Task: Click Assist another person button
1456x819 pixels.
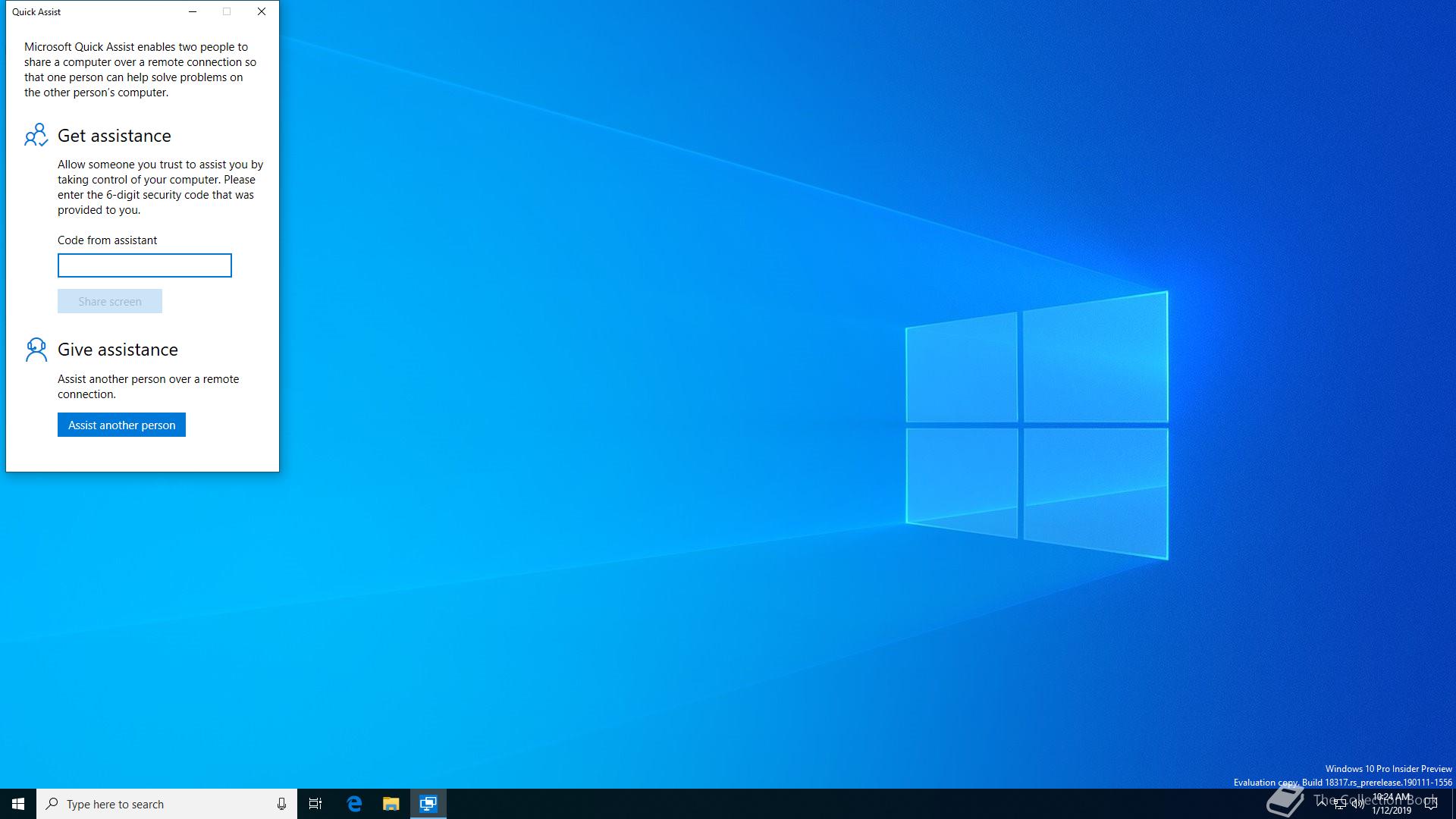Action: tap(121, 425)
